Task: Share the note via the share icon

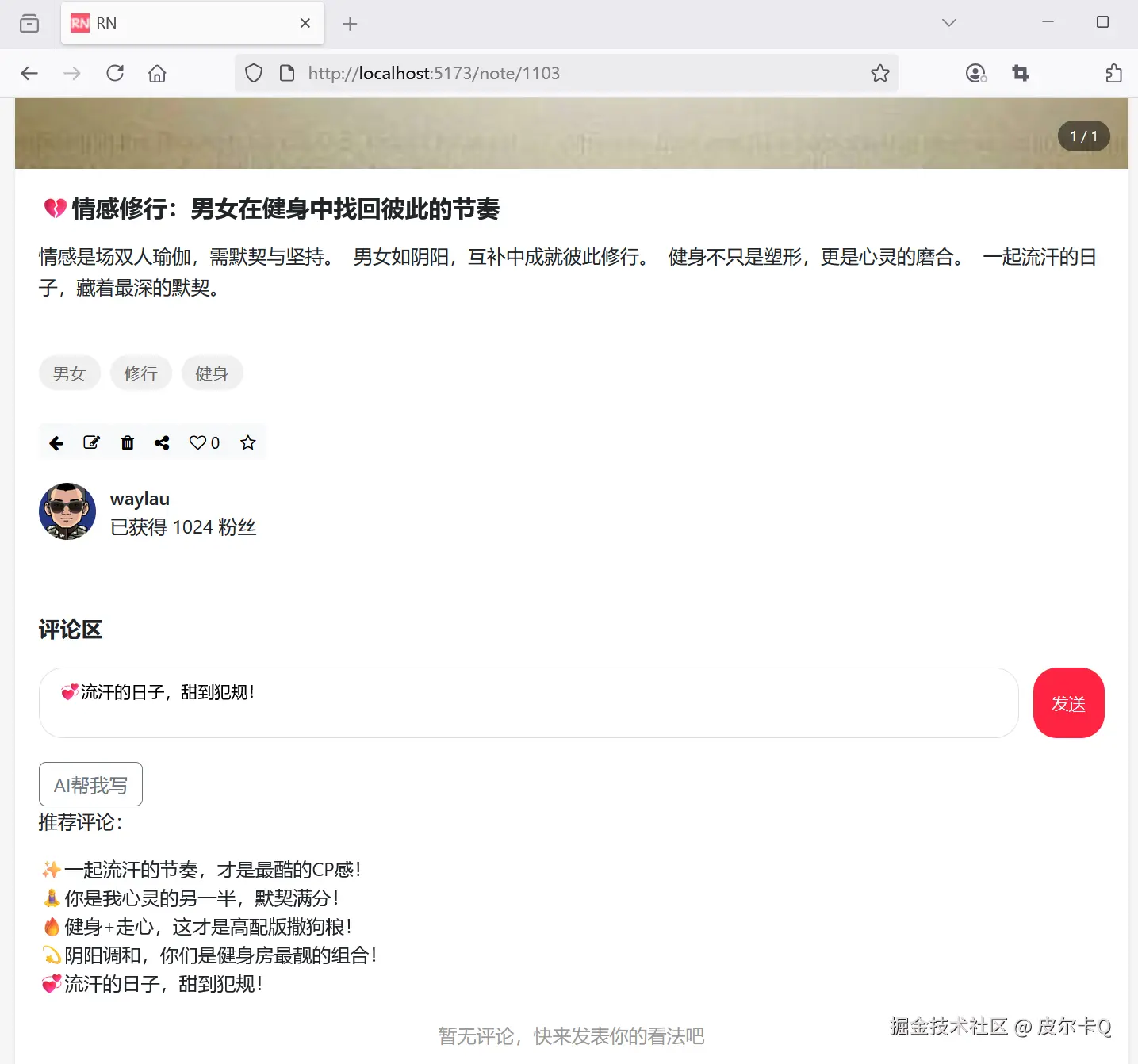Action: click(x=162, y=442)
